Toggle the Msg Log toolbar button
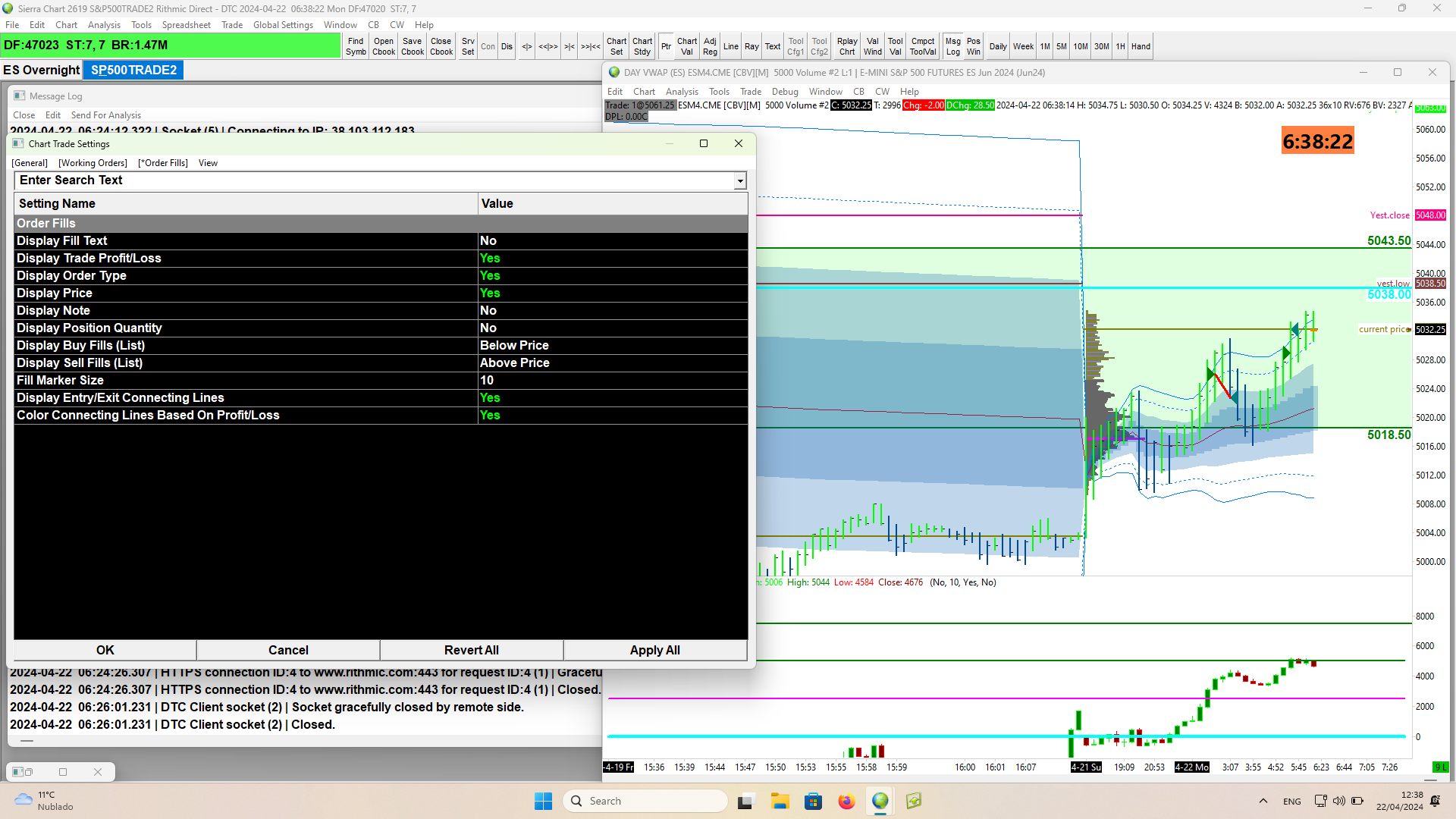1456x819 pixels. (x=952, y=46)
